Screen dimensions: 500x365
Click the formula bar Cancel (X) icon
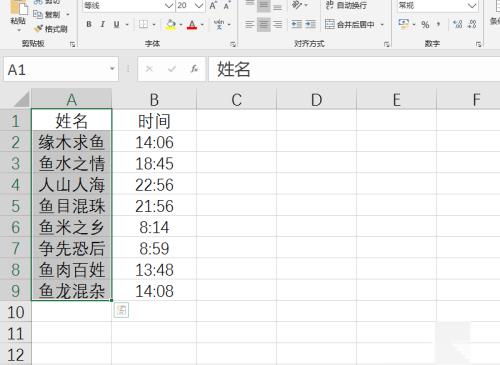tap(149, 69)
